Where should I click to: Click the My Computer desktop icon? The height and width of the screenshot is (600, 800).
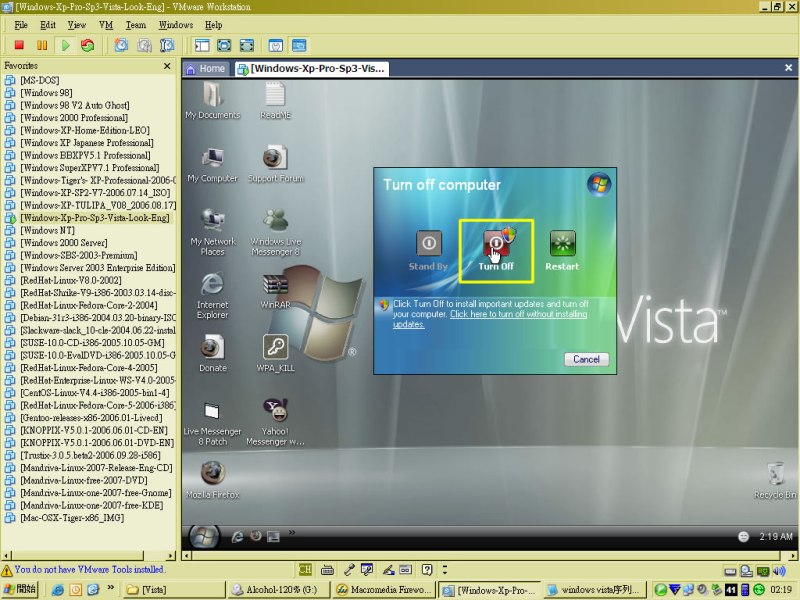(x=213, y=164)
